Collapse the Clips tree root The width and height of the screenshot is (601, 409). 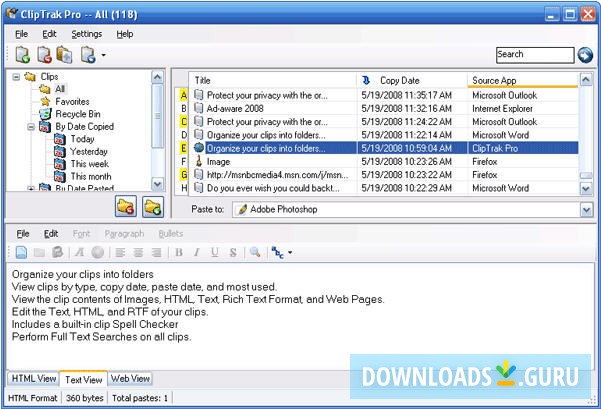(x=16, y=77)
